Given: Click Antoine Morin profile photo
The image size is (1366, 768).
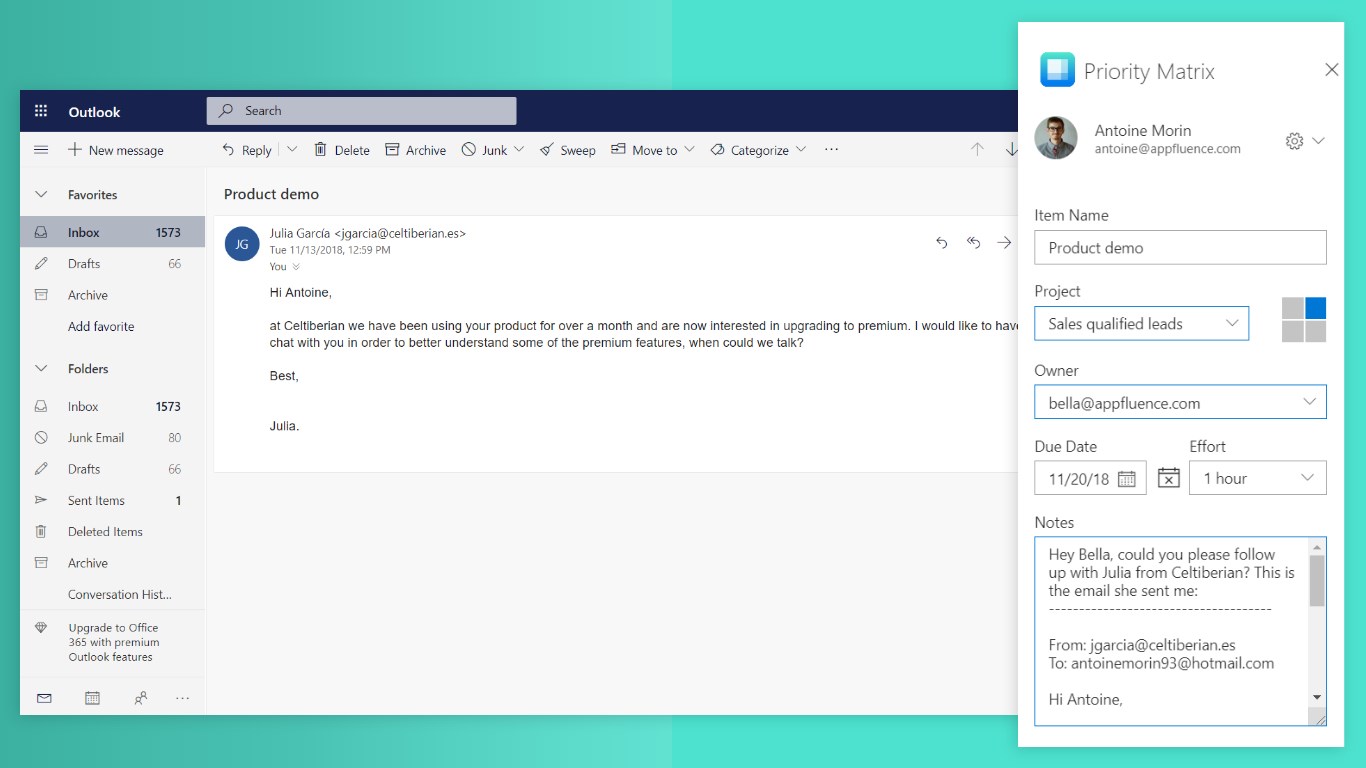Looking at the screenshot, I should tap(1056, 139).
